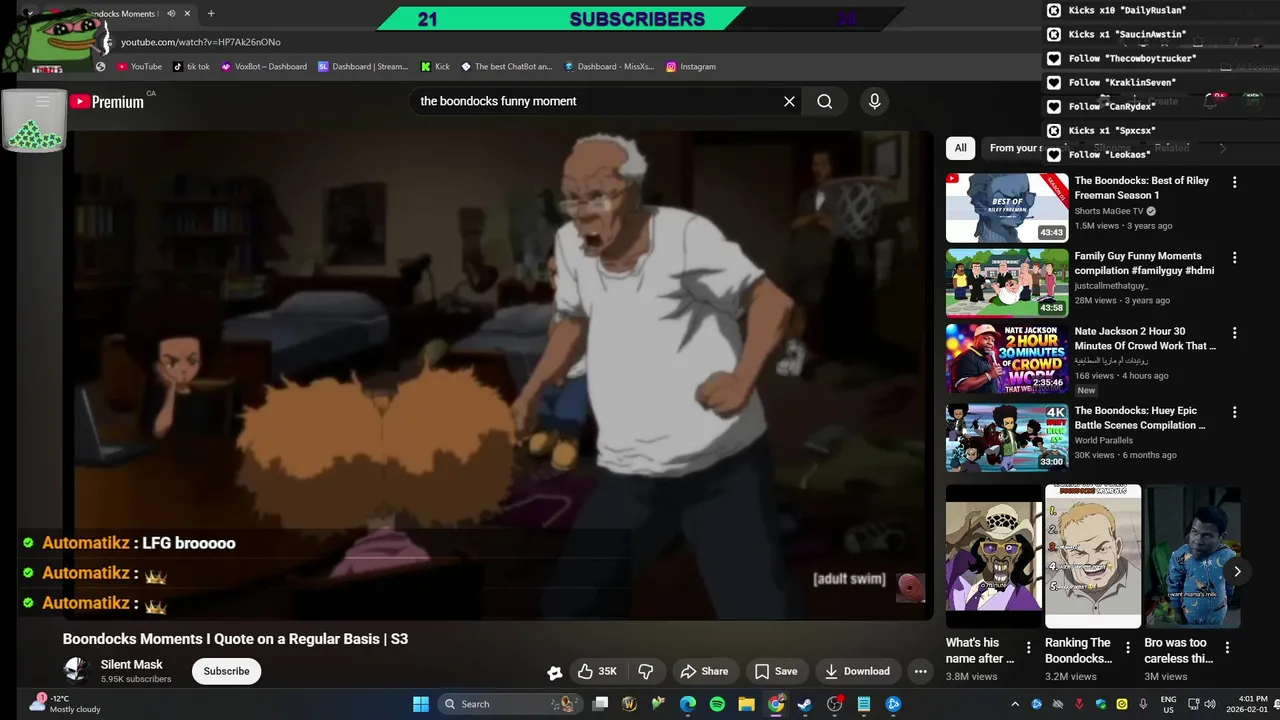
Task: Open The Boondocks: Best of Riley Freeman title
Action: click(1142, 188)
